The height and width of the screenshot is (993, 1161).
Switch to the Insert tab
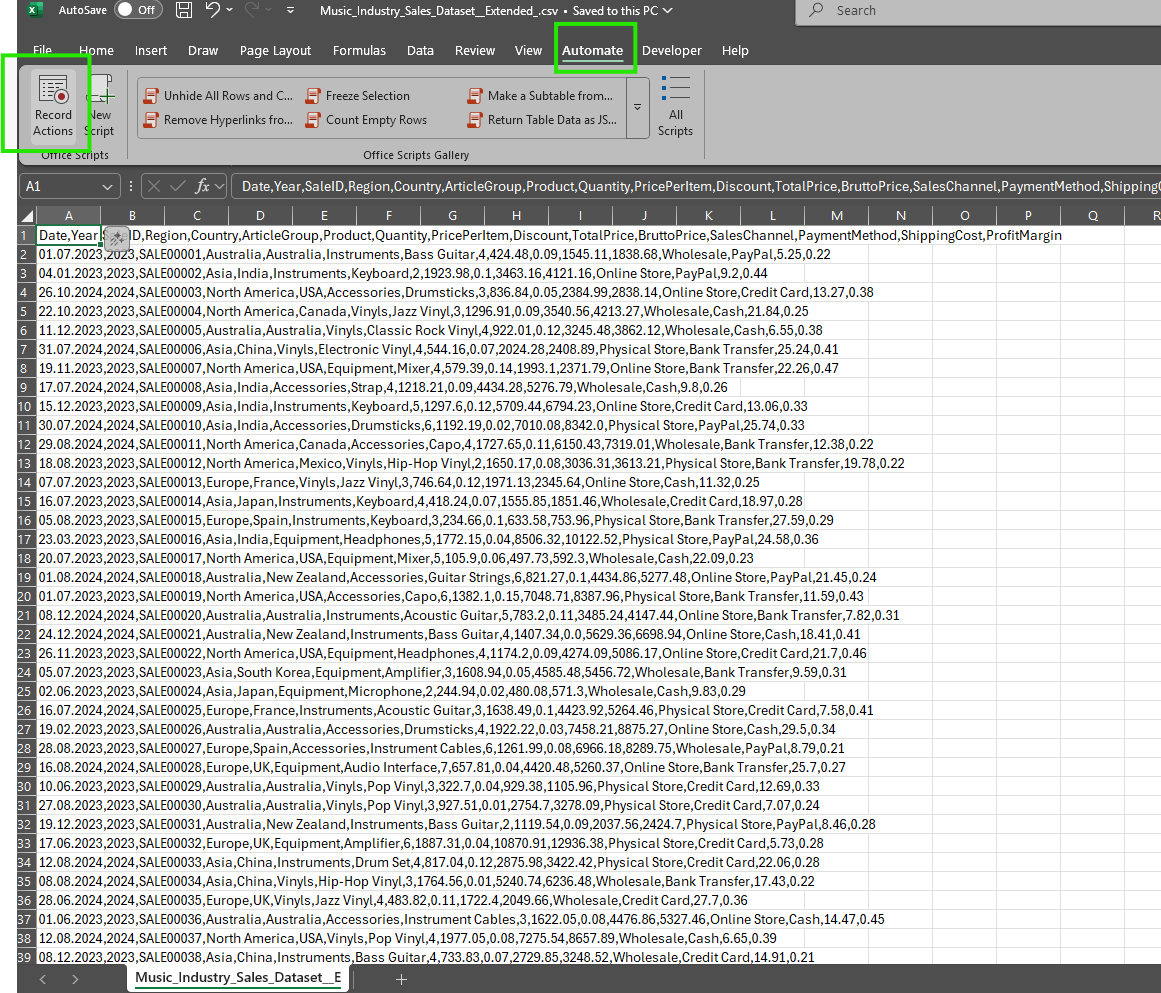click(x=150, y=50)
